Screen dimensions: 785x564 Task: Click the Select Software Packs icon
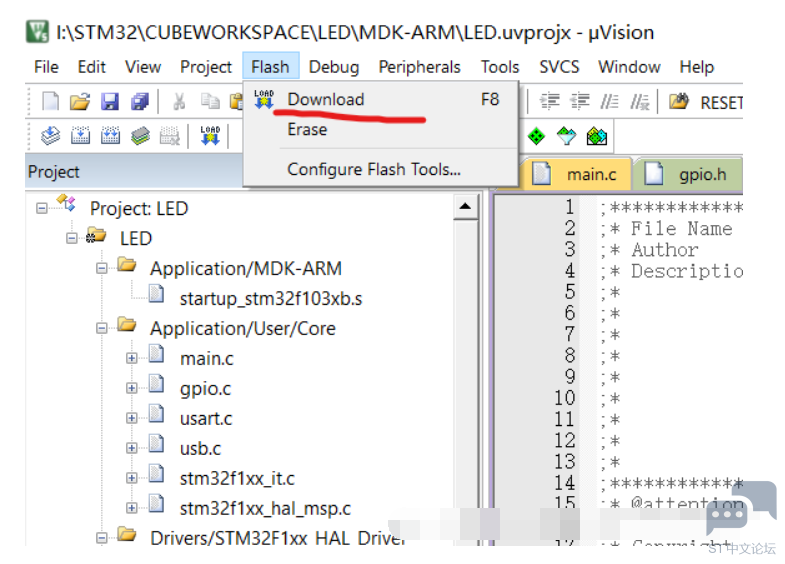[x=566, y=136]
